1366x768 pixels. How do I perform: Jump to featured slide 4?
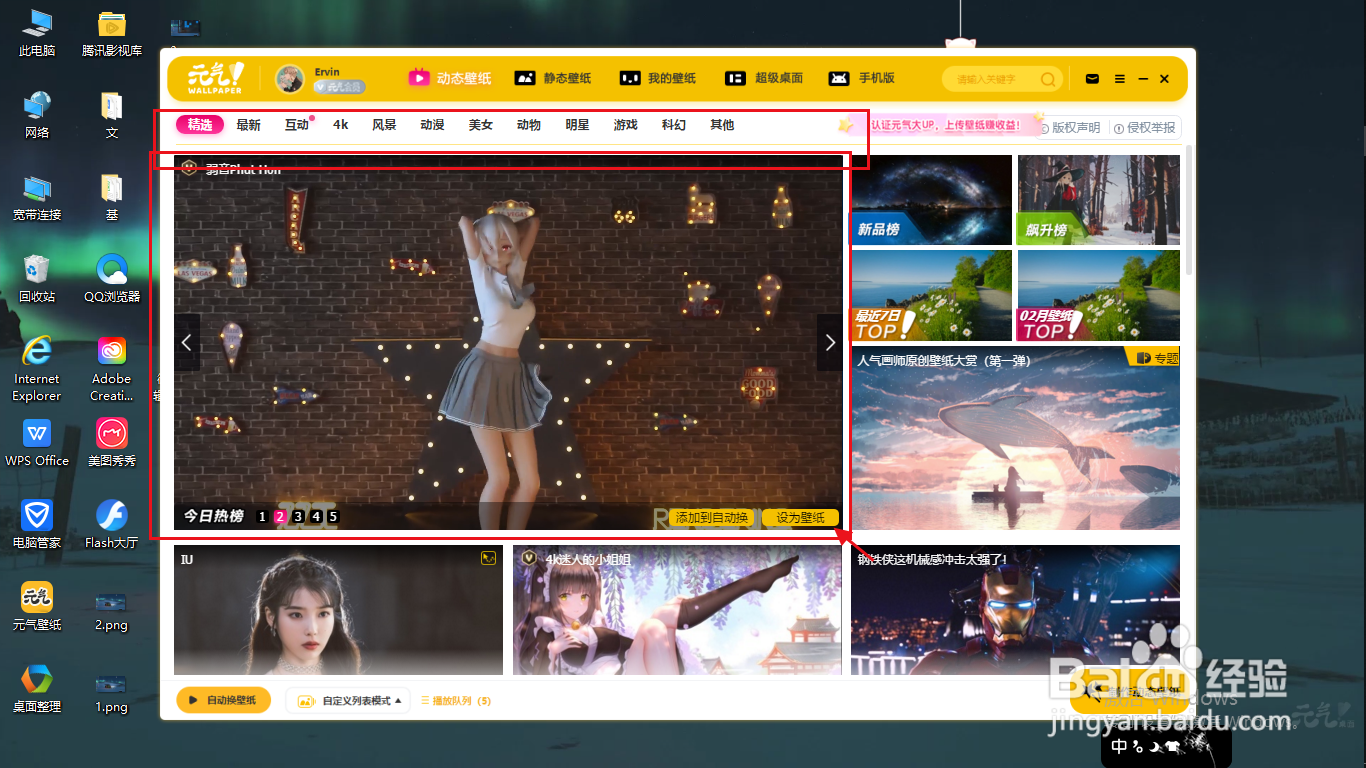coord(316,517)
